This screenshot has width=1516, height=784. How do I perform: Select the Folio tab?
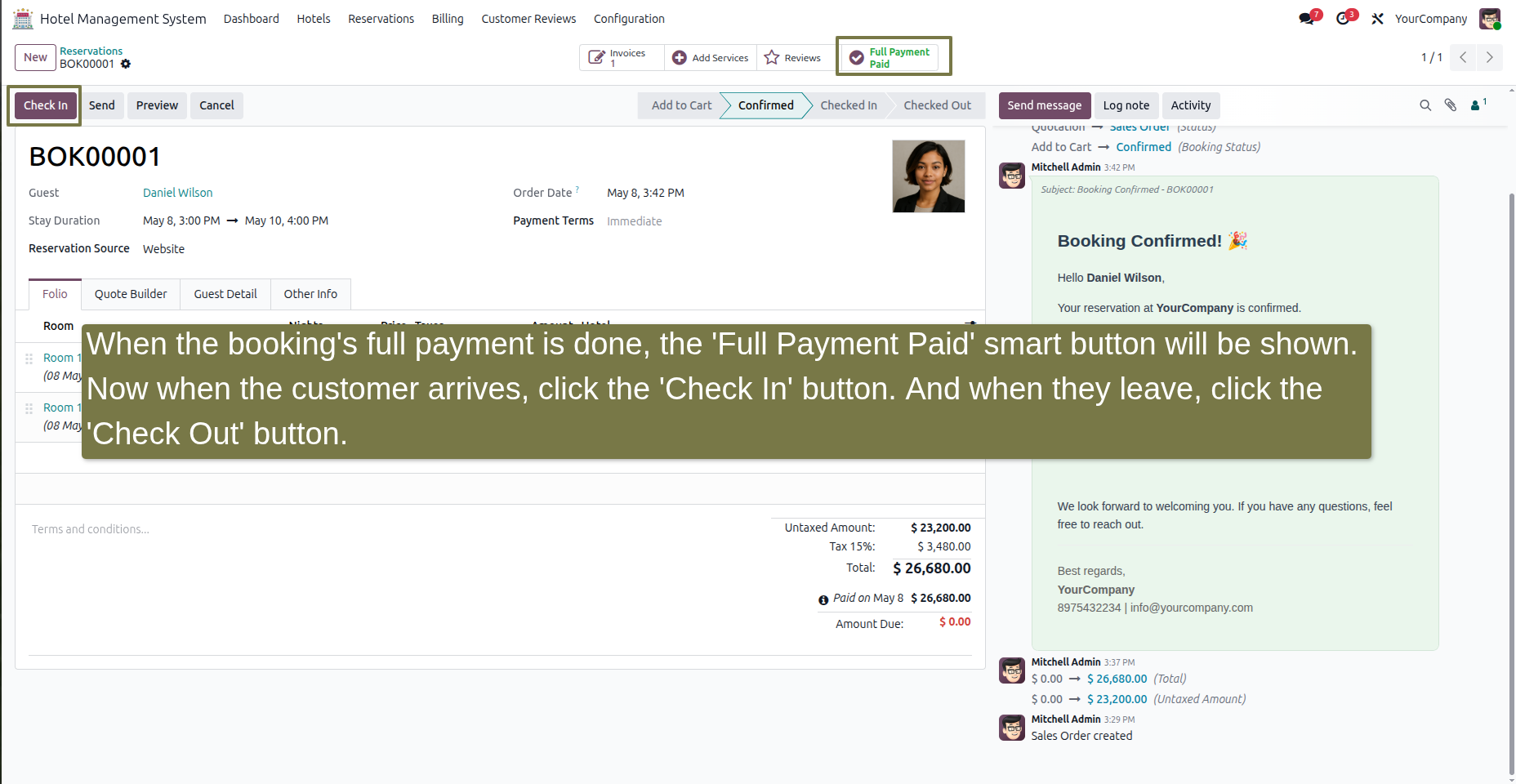click(55, 294)
